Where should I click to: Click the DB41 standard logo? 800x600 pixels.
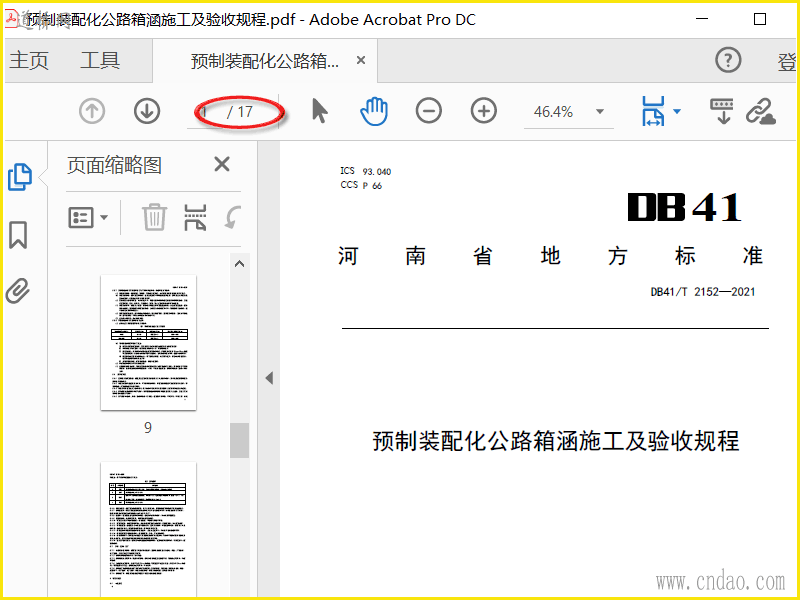[x=684, y=207]
